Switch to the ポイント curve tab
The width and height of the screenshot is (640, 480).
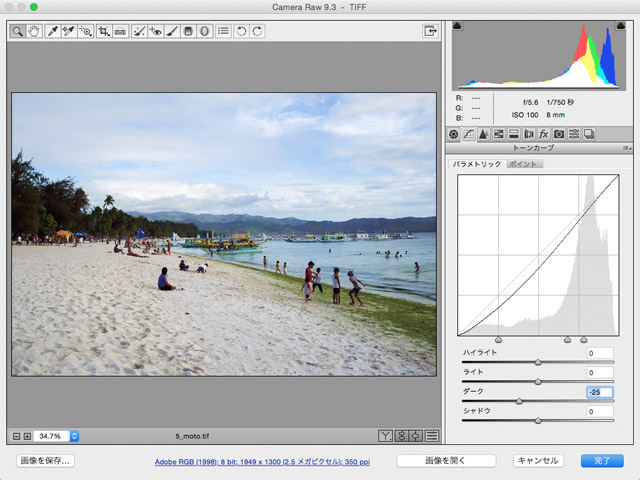tap(523, 163)
